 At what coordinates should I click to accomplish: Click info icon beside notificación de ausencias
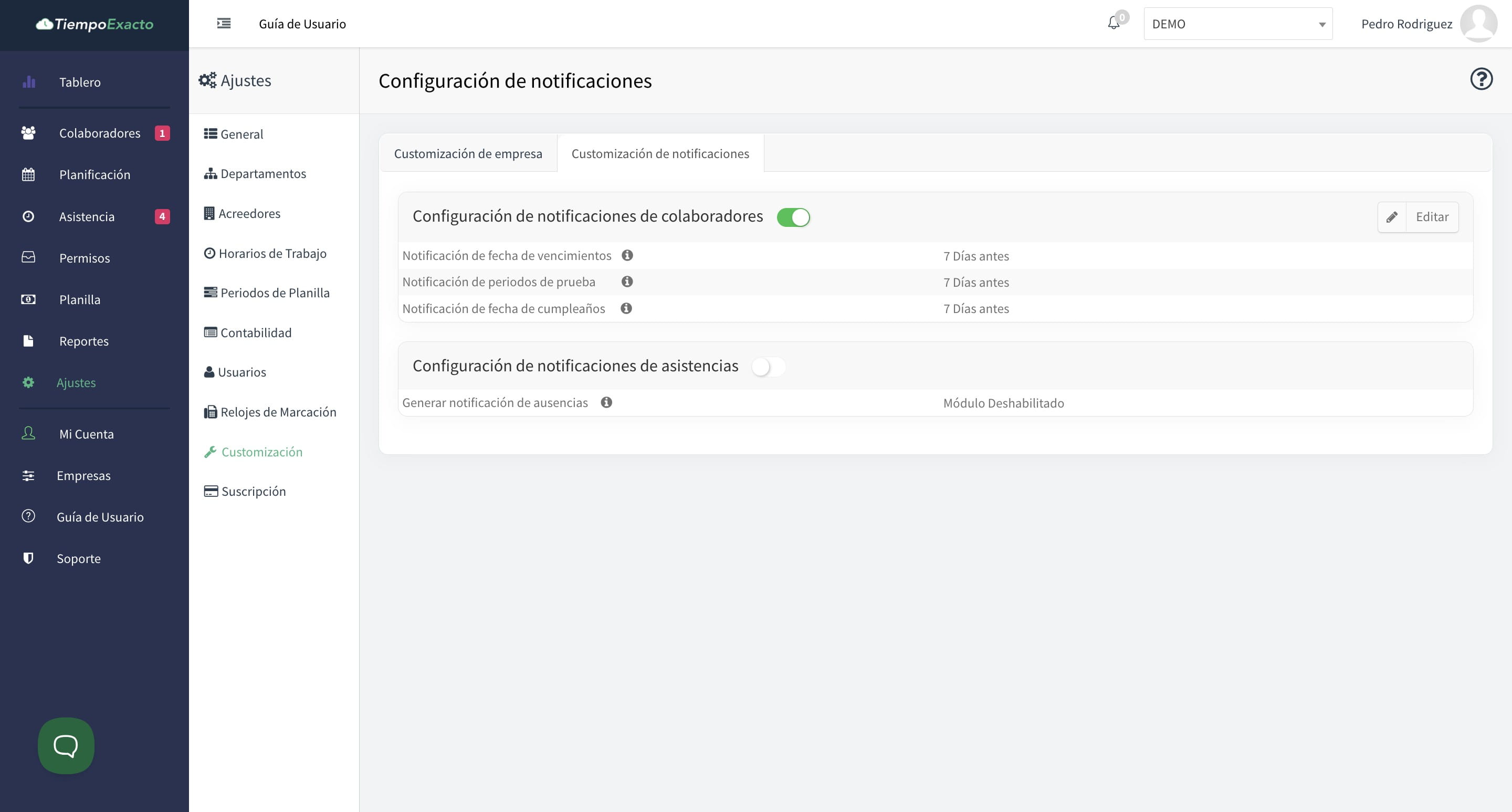click(606, 402)
